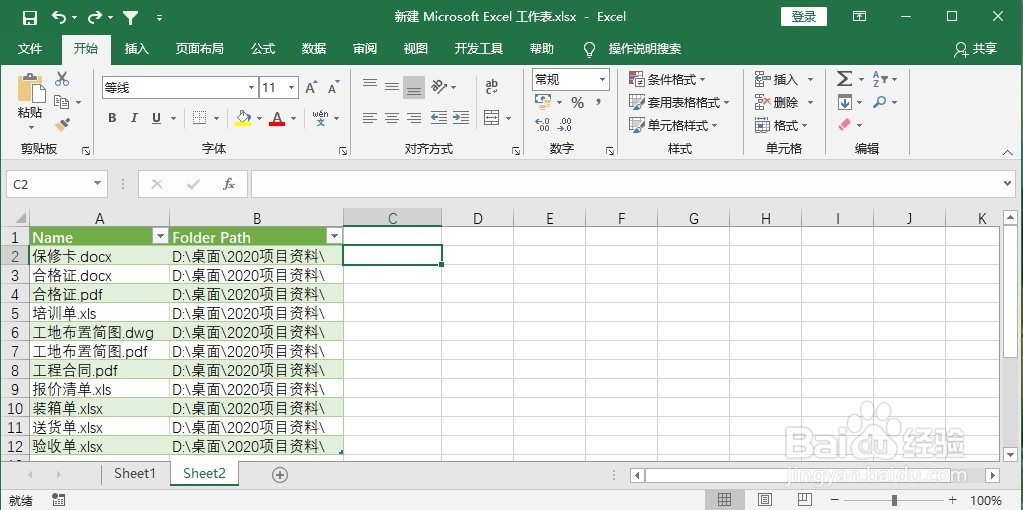This screenshot has height=510, width=1023.
Task: Decrease font size with the smaller A
Action: 333,87
